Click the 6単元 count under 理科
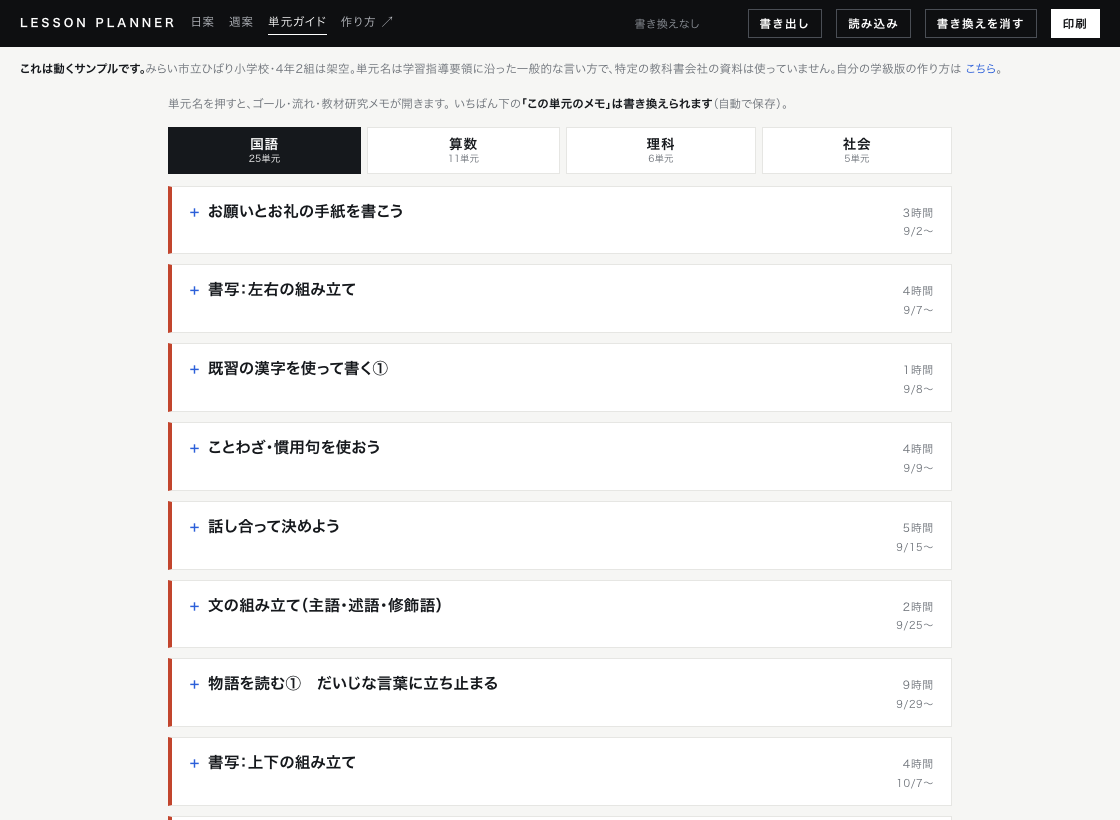 (661, 159)
